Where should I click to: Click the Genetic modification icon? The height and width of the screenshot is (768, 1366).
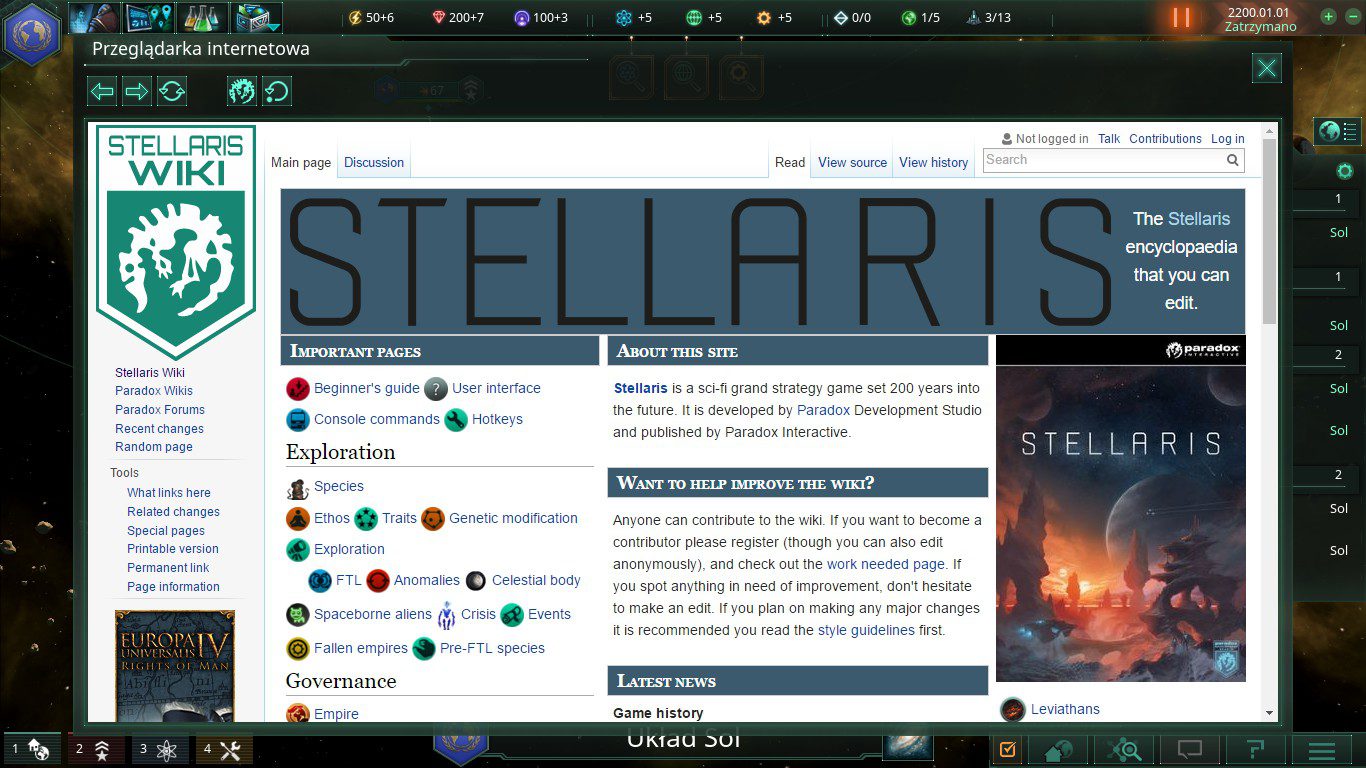coord(433,519)
